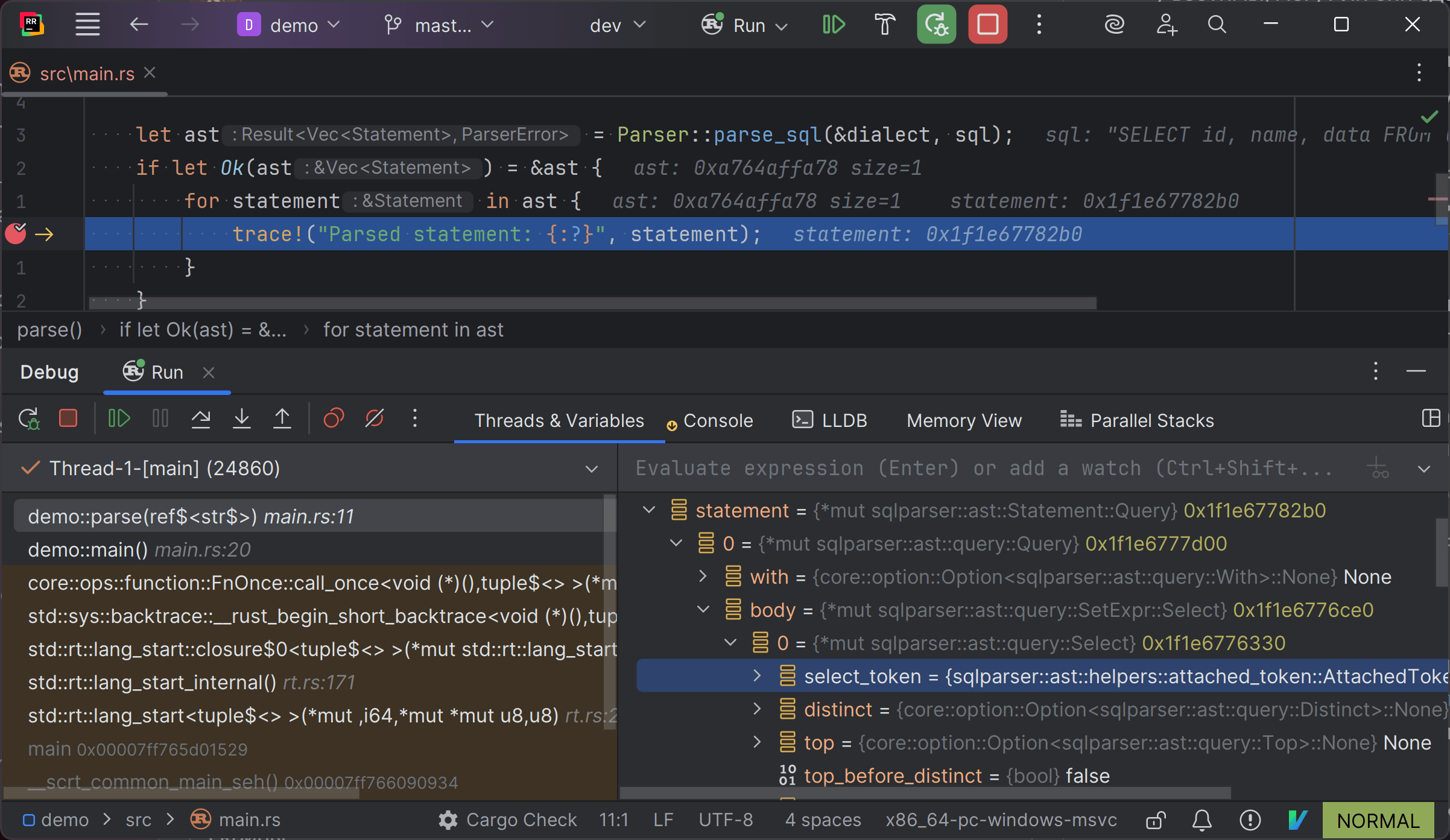Toggle the breakpoint on the trace! line
This screenshot has width=1450, height=840.
16,234
